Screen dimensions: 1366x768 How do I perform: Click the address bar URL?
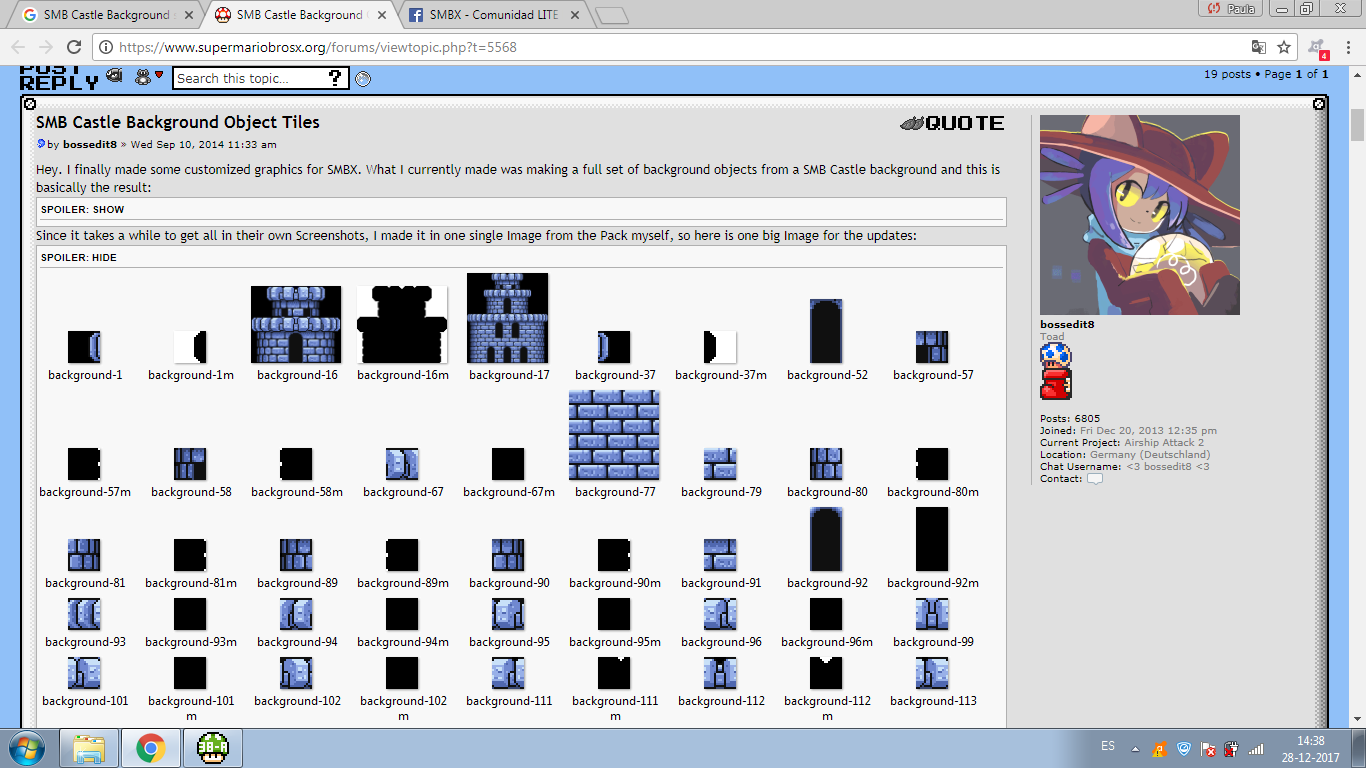(318, 47)
